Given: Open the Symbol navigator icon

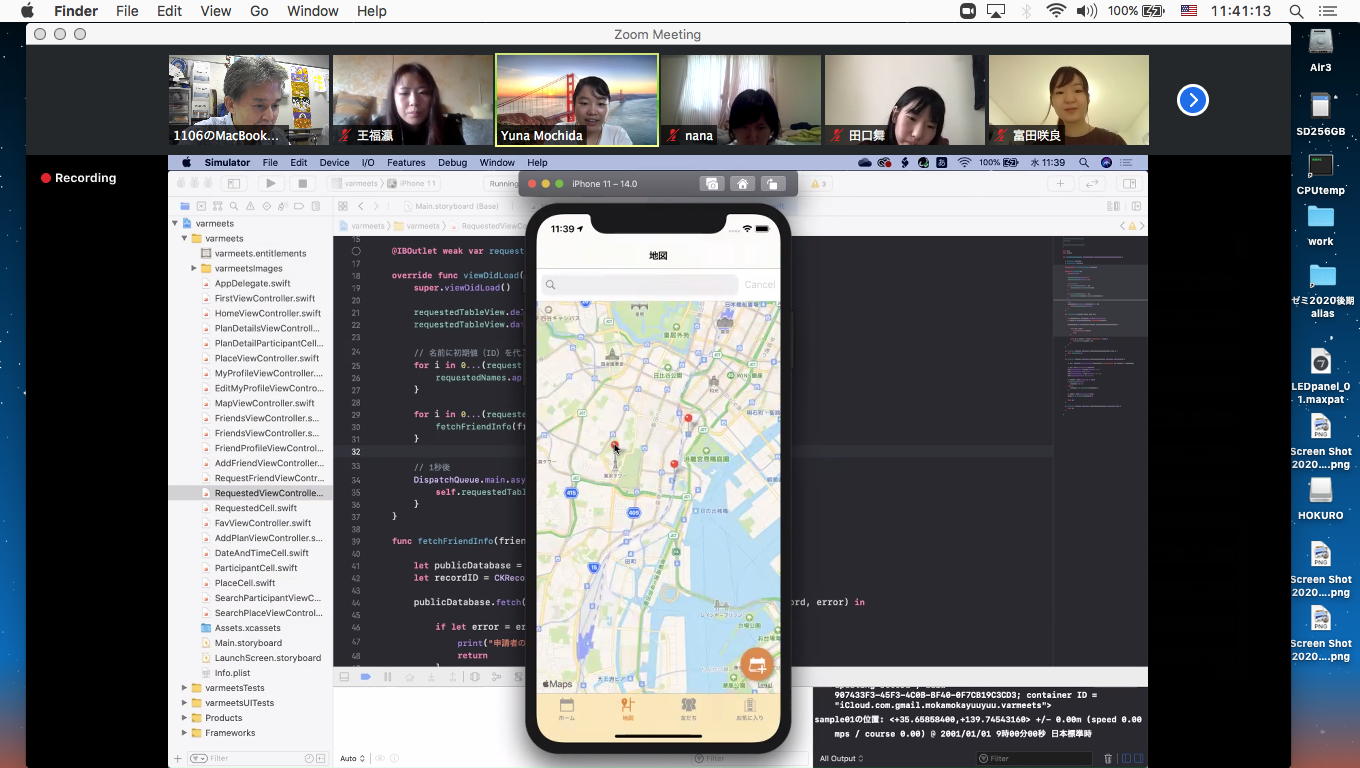Looking at the screenshot, I should tap(217, 206).
